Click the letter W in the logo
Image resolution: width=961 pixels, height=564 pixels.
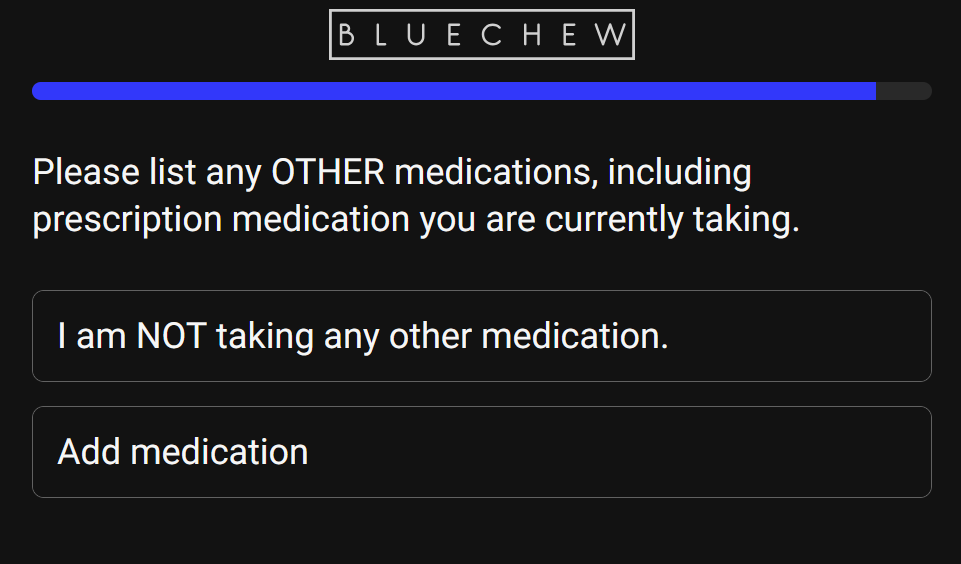point(611,35)
